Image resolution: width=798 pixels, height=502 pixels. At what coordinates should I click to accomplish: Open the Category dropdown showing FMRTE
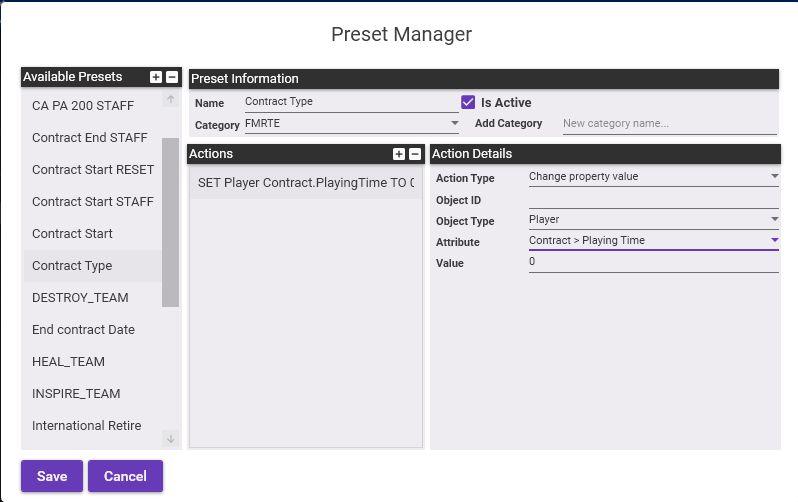click(352, 124)
